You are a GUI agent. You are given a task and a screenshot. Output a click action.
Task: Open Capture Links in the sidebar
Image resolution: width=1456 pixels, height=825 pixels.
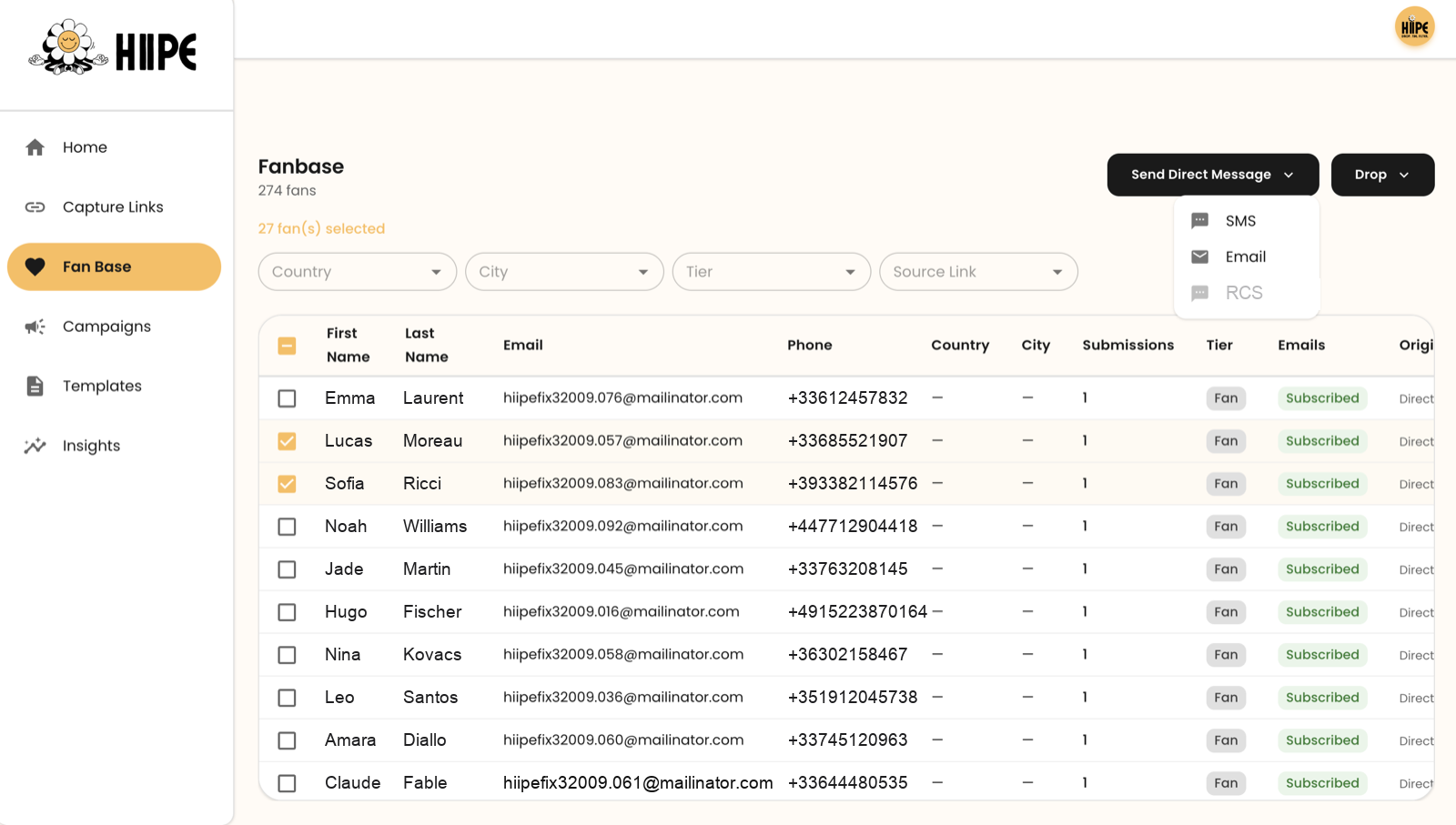114,207
